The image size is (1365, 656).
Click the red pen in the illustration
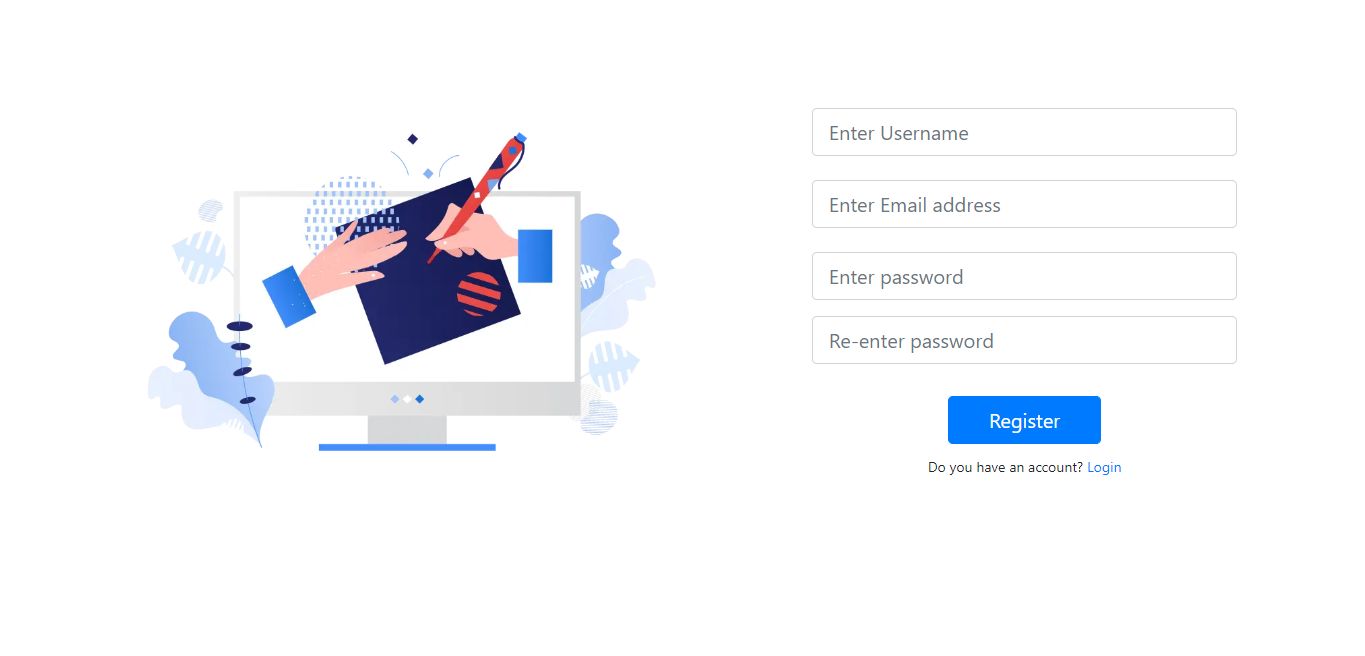tap(480, 197)
